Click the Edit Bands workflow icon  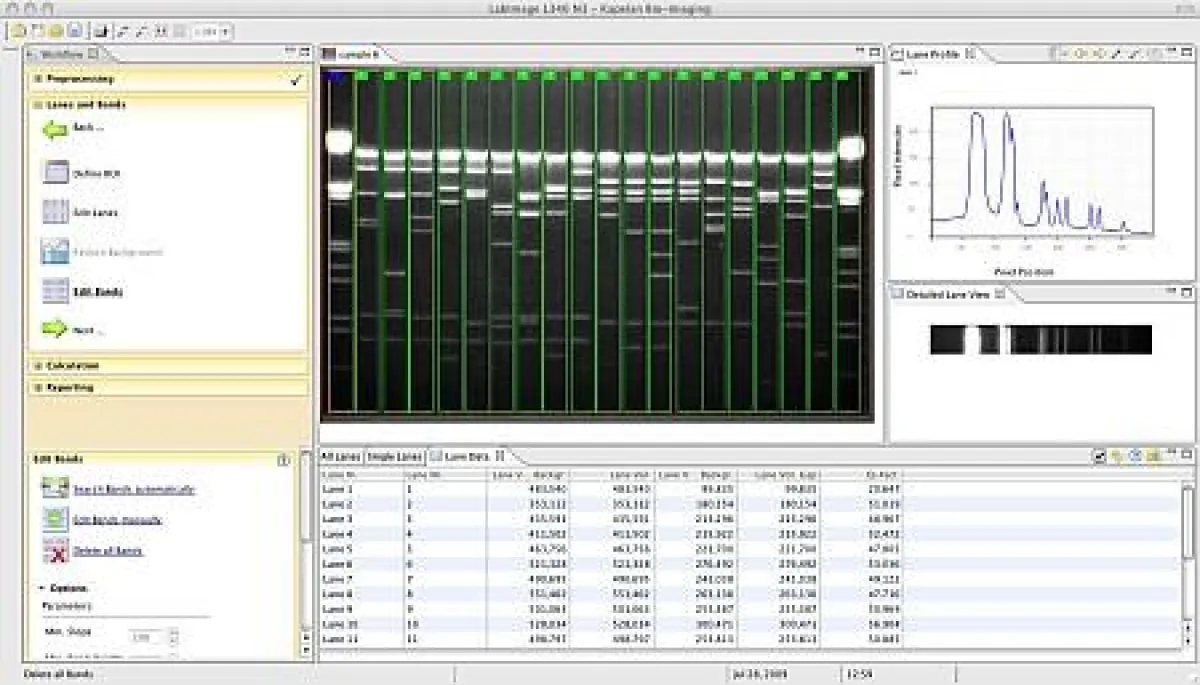pos(55,292)
